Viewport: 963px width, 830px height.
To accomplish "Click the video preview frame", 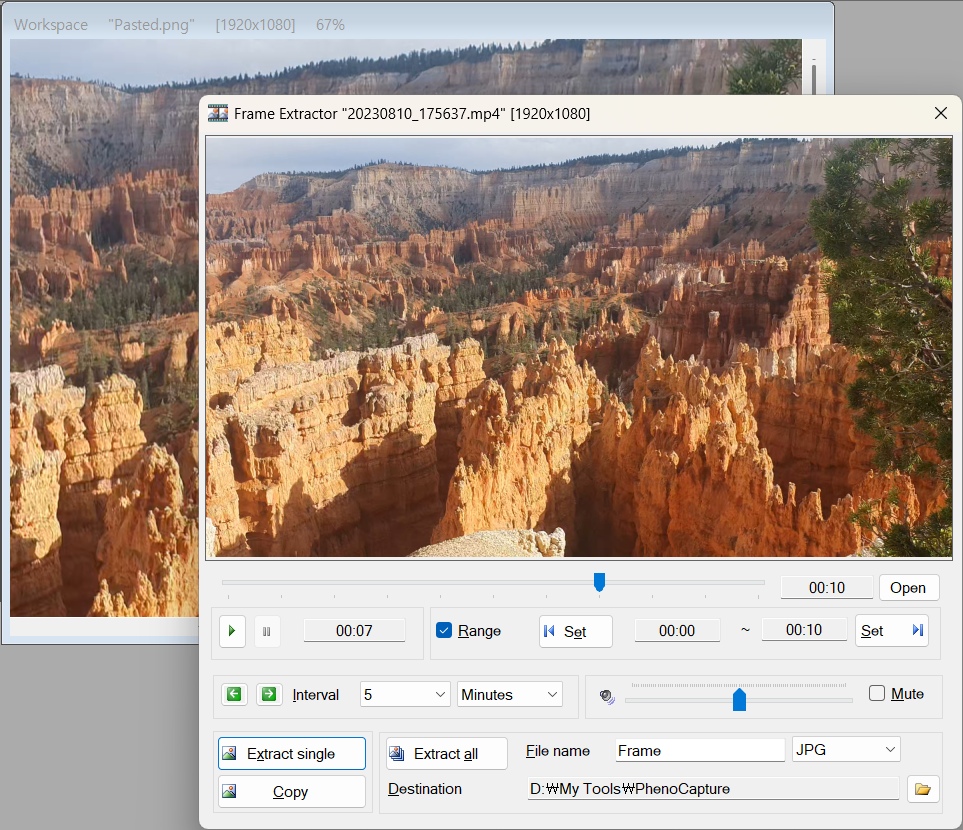I will (579, 348).
